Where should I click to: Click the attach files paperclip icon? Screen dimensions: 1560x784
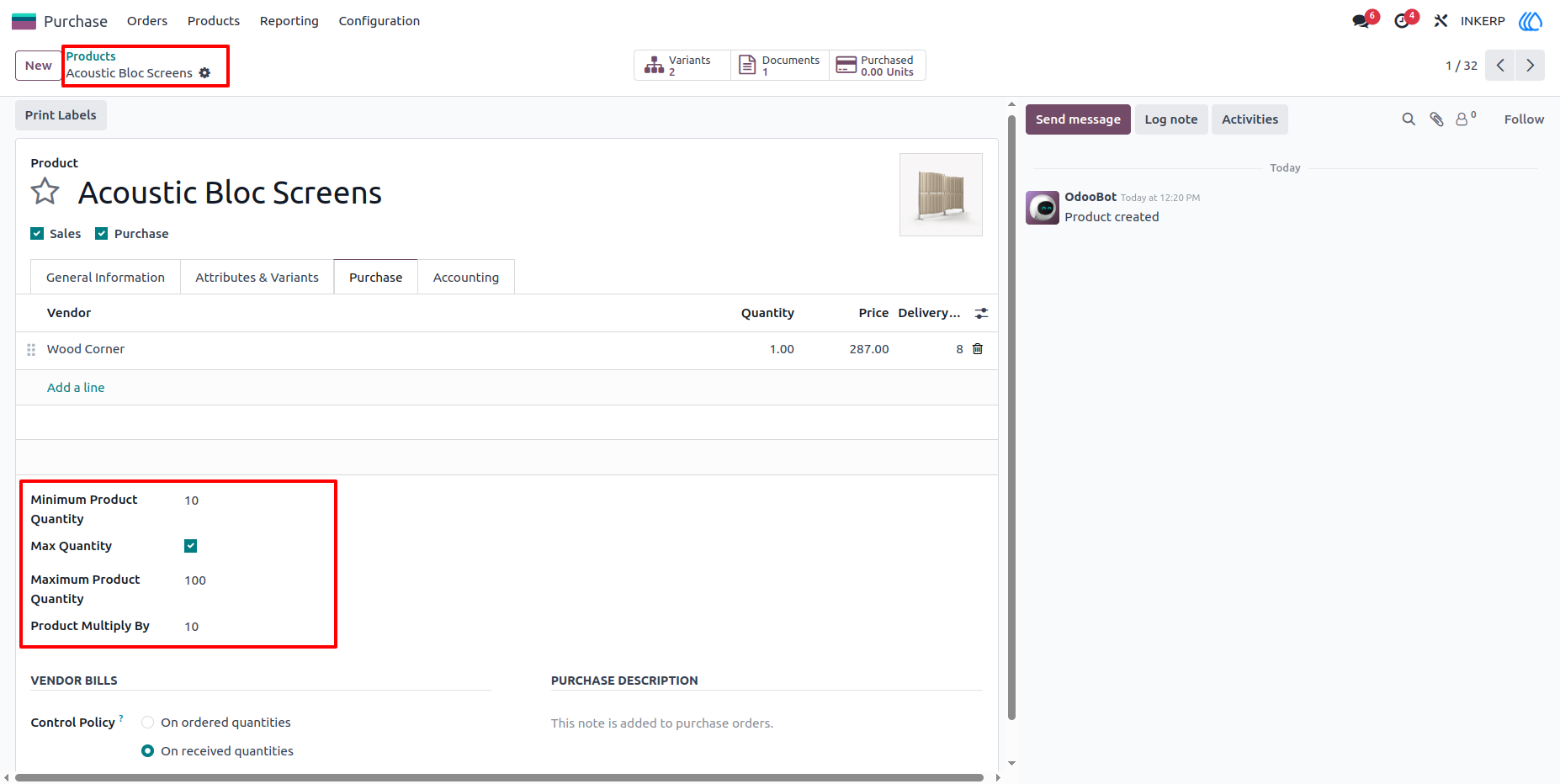pyautogui.click(x=1436, y=119)
